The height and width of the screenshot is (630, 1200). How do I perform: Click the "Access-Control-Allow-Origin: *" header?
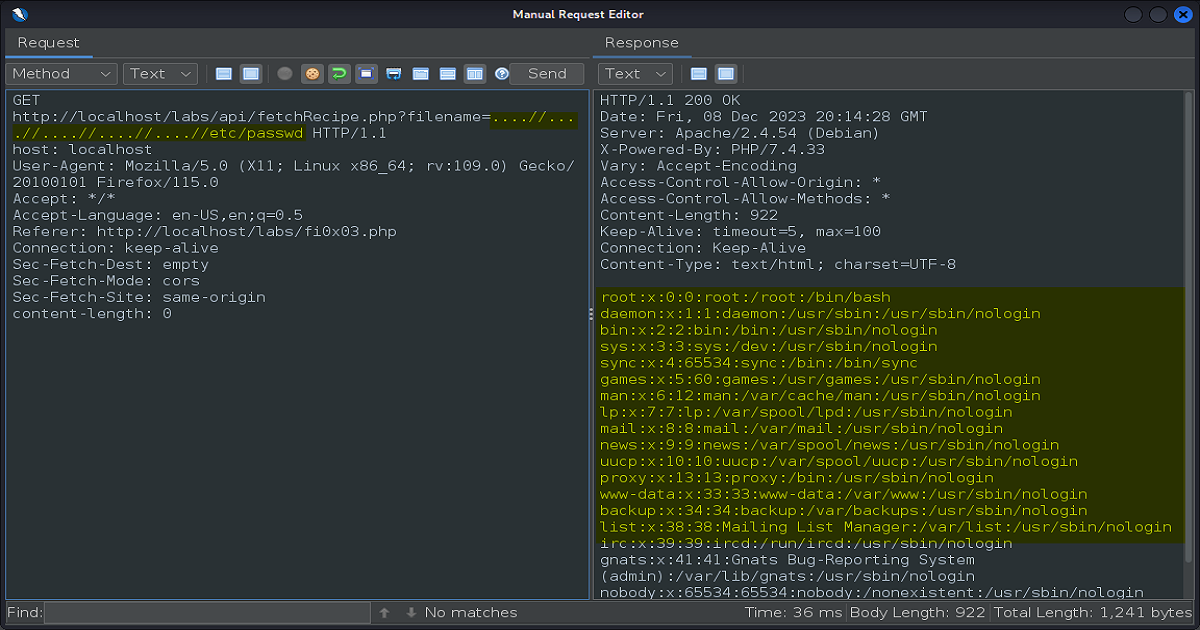740,182
